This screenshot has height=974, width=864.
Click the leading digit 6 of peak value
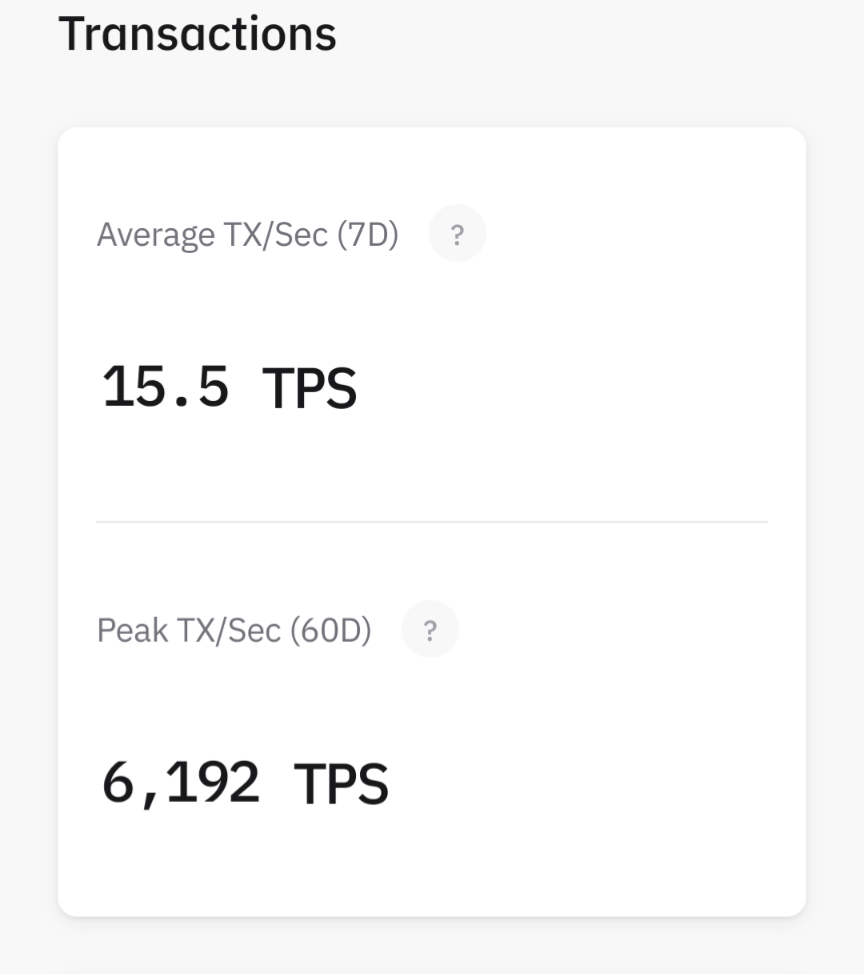point(118,783)
